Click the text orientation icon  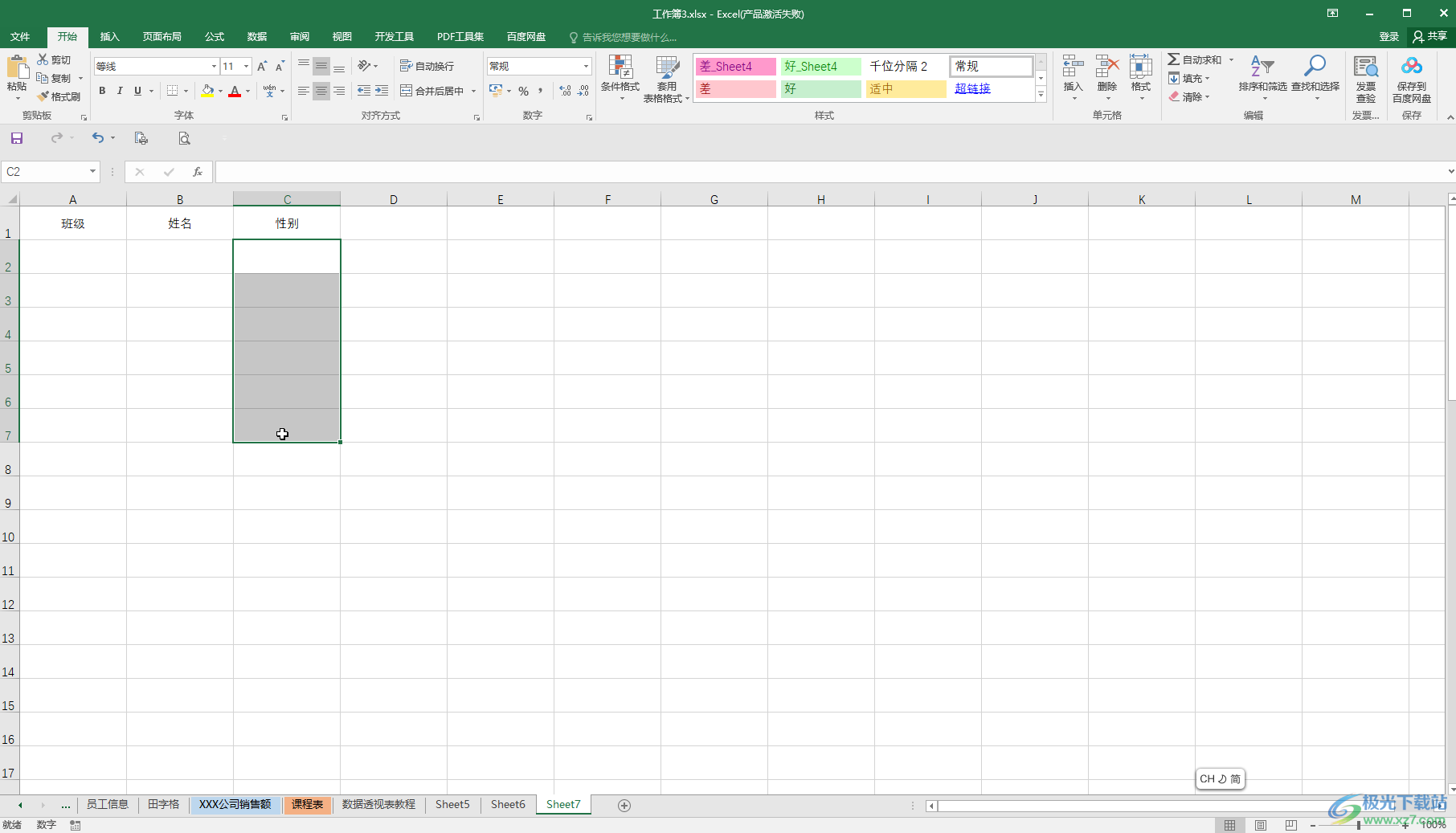(364, 66)
